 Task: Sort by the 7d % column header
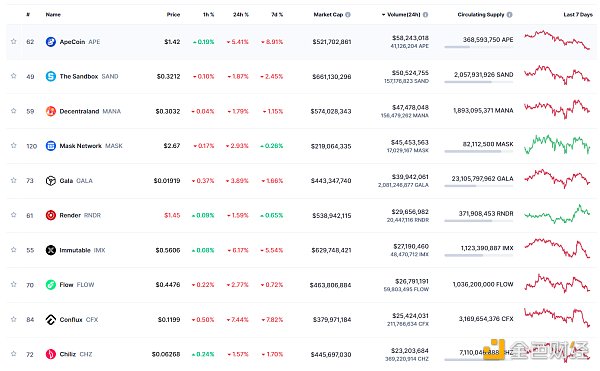277,15
